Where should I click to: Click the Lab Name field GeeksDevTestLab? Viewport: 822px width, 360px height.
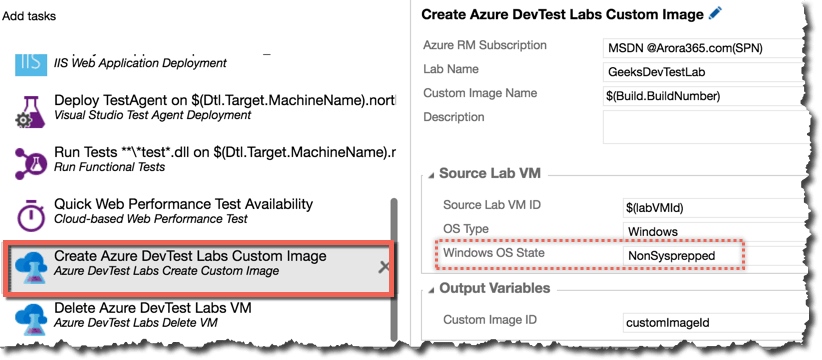tap(702, 72)
